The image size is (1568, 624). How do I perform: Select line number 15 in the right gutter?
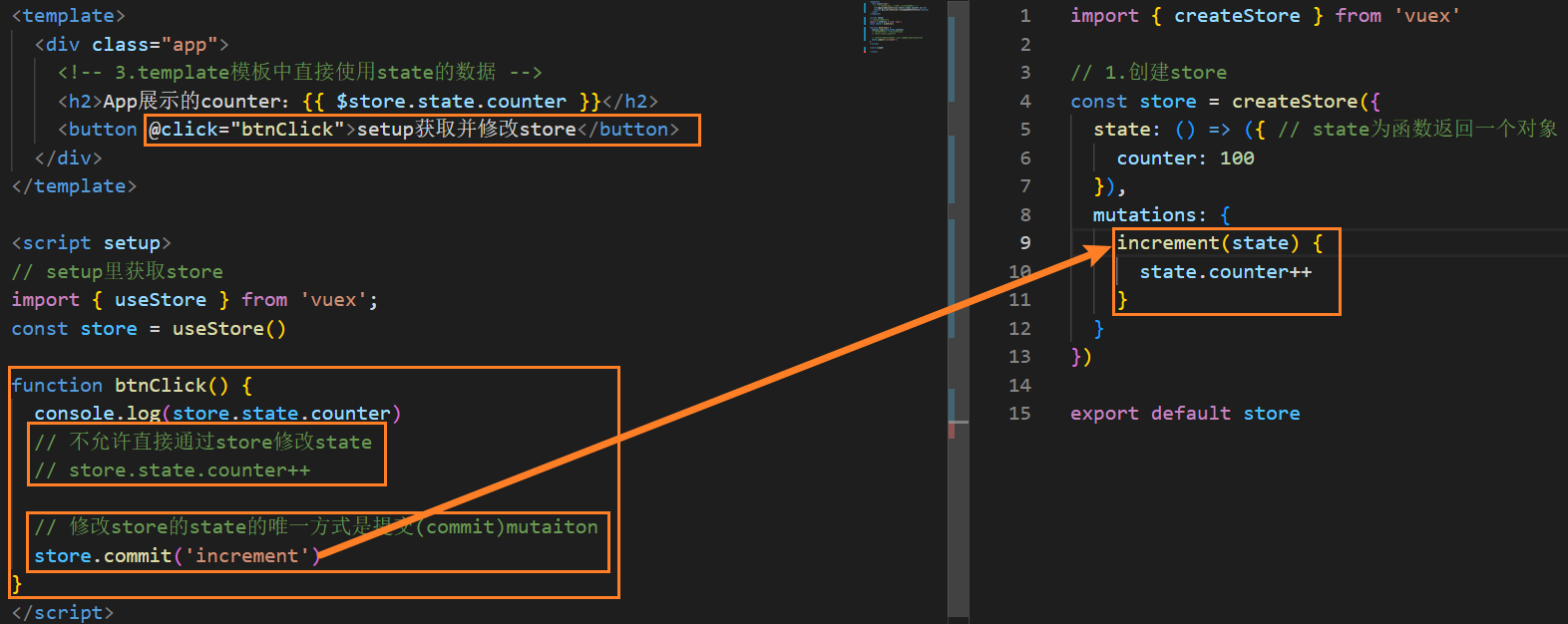(x=1019, y=413)
